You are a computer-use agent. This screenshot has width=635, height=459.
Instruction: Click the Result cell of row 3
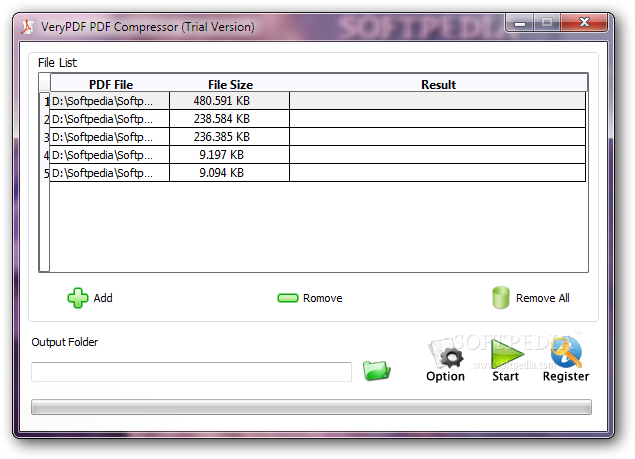click(x=437, y=137)
